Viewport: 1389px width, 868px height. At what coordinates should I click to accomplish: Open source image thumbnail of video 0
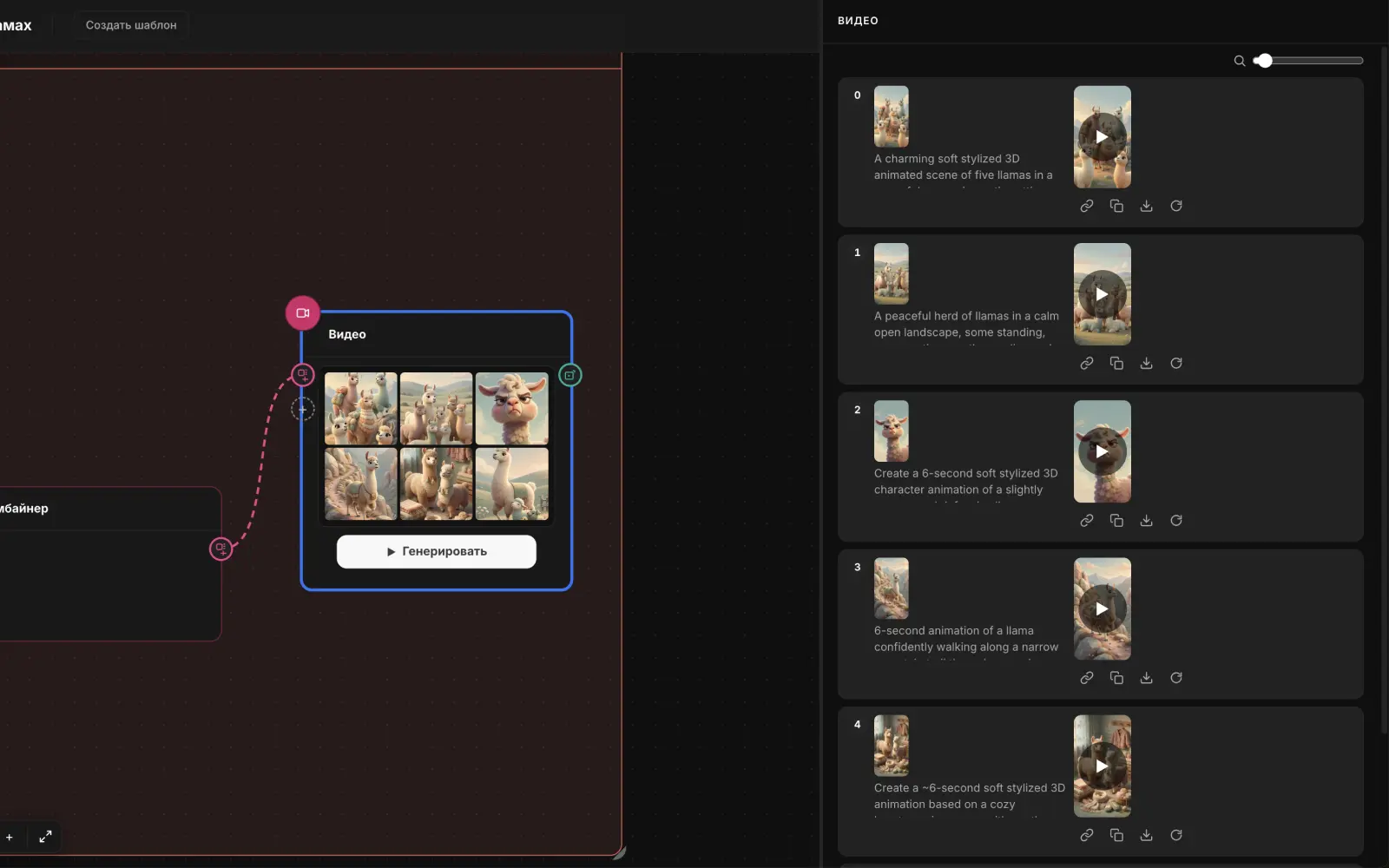tap(891, 116)
